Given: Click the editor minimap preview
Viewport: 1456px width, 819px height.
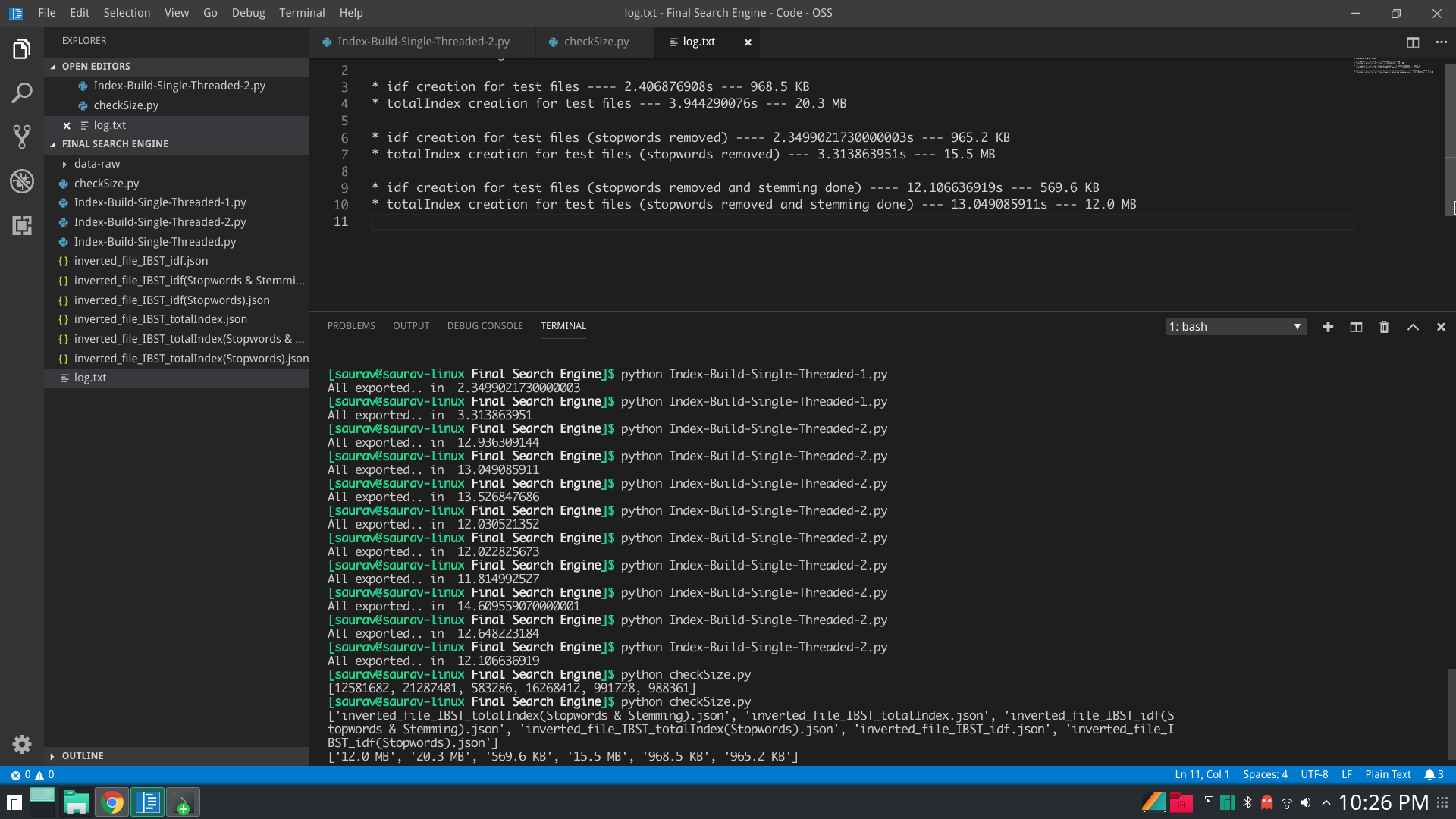Looking at the screenshot, I should [1394, 66].
